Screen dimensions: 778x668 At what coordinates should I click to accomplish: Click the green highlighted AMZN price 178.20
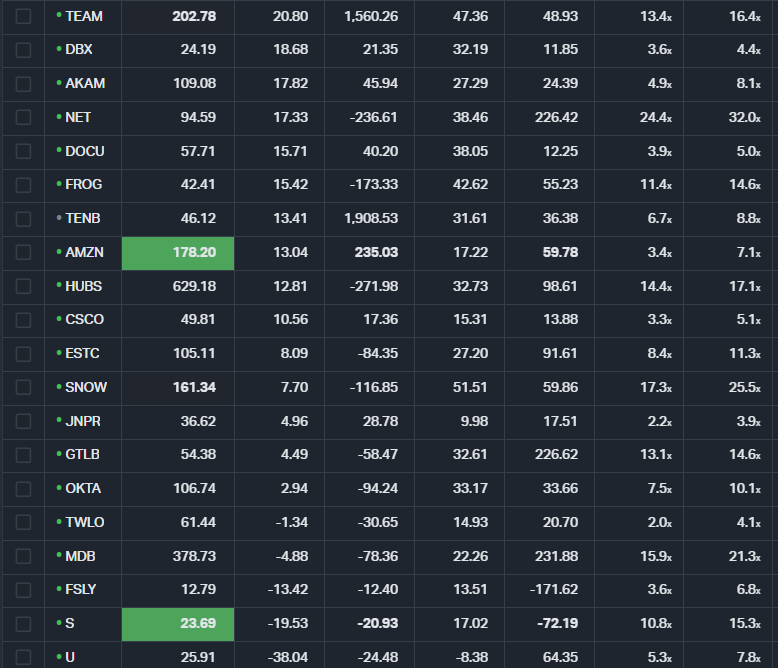(x=178, y=252)
